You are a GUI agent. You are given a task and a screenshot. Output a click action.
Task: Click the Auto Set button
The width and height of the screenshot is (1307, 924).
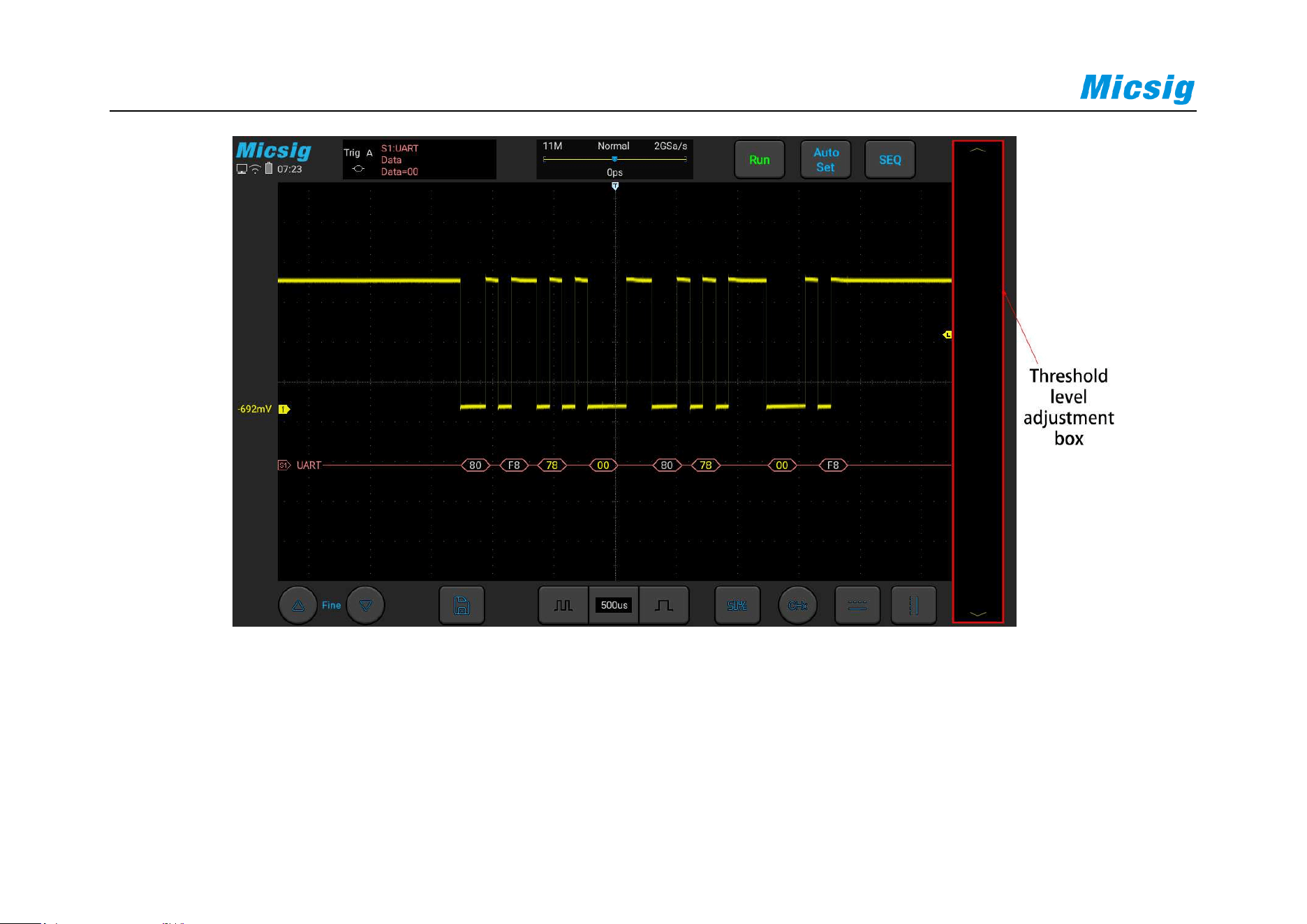[x=825, y=160]
